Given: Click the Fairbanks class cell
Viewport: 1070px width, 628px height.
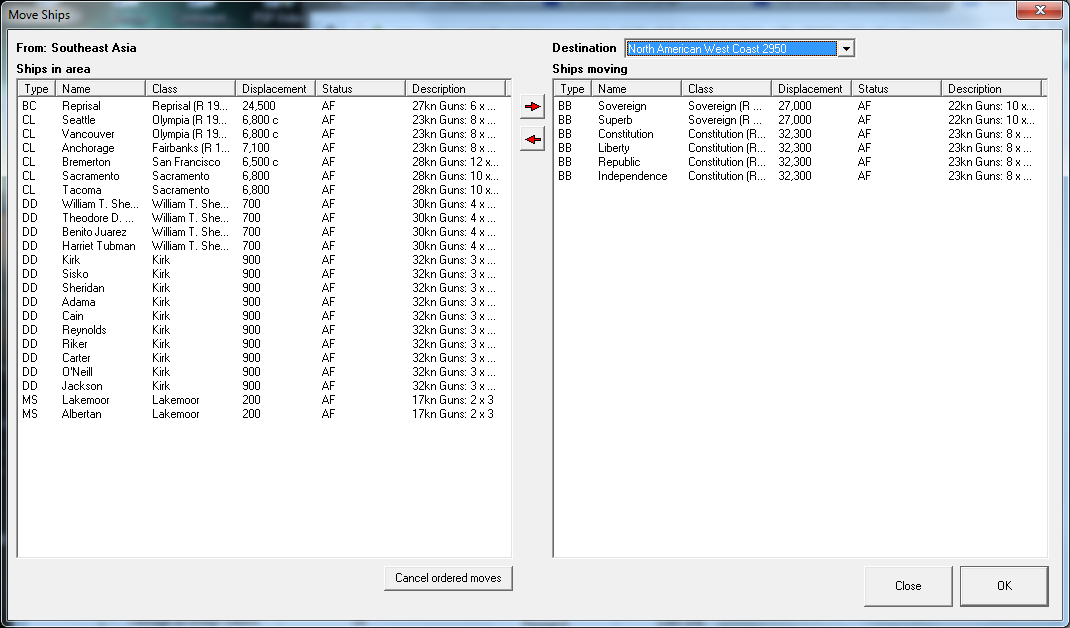Looking at the screenshot, I should pos(190,148).
